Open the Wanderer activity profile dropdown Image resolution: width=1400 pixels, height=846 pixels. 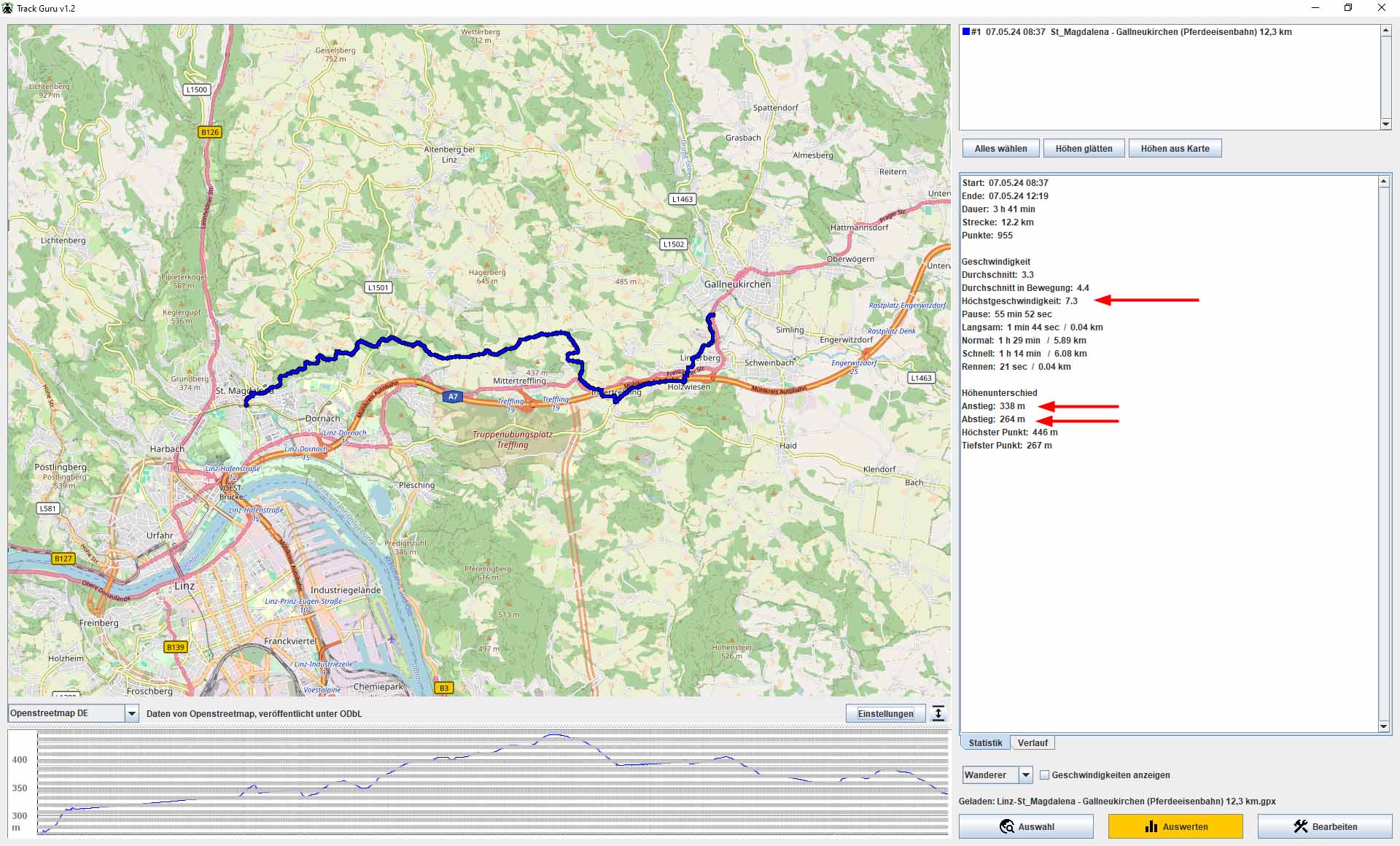tap(1025, 775)
